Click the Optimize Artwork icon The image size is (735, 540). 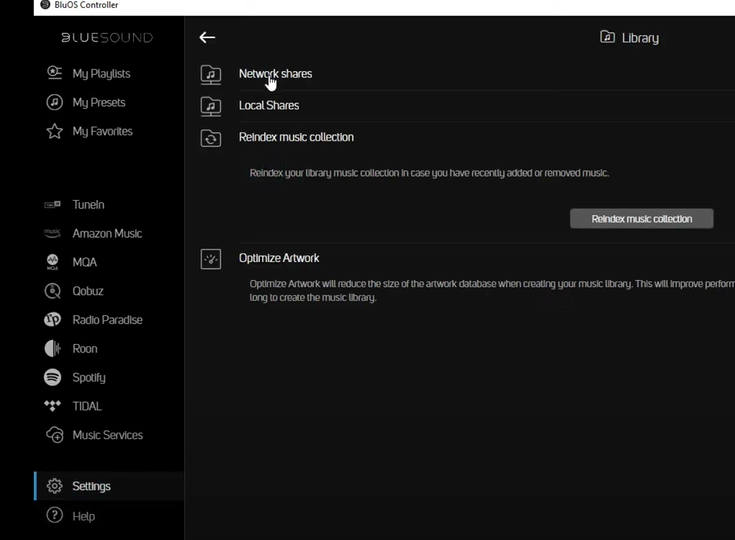[211, 259]
